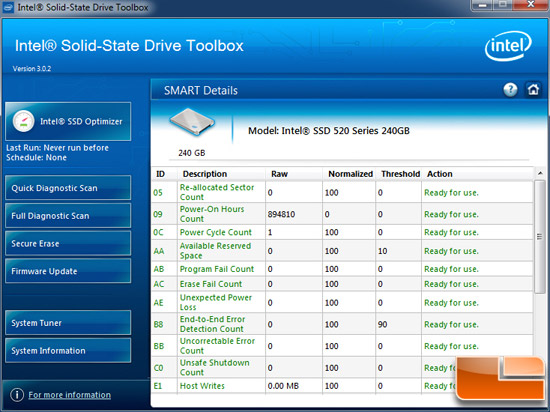Click the Last Run: Never run before text
The image size is (550, 412).
coord(57,148)
